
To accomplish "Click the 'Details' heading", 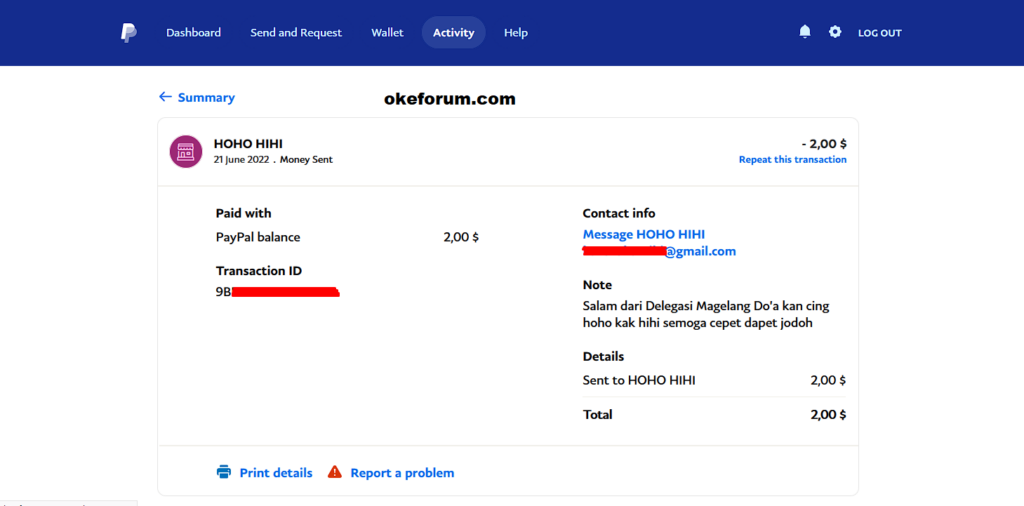I will [603, 356].
